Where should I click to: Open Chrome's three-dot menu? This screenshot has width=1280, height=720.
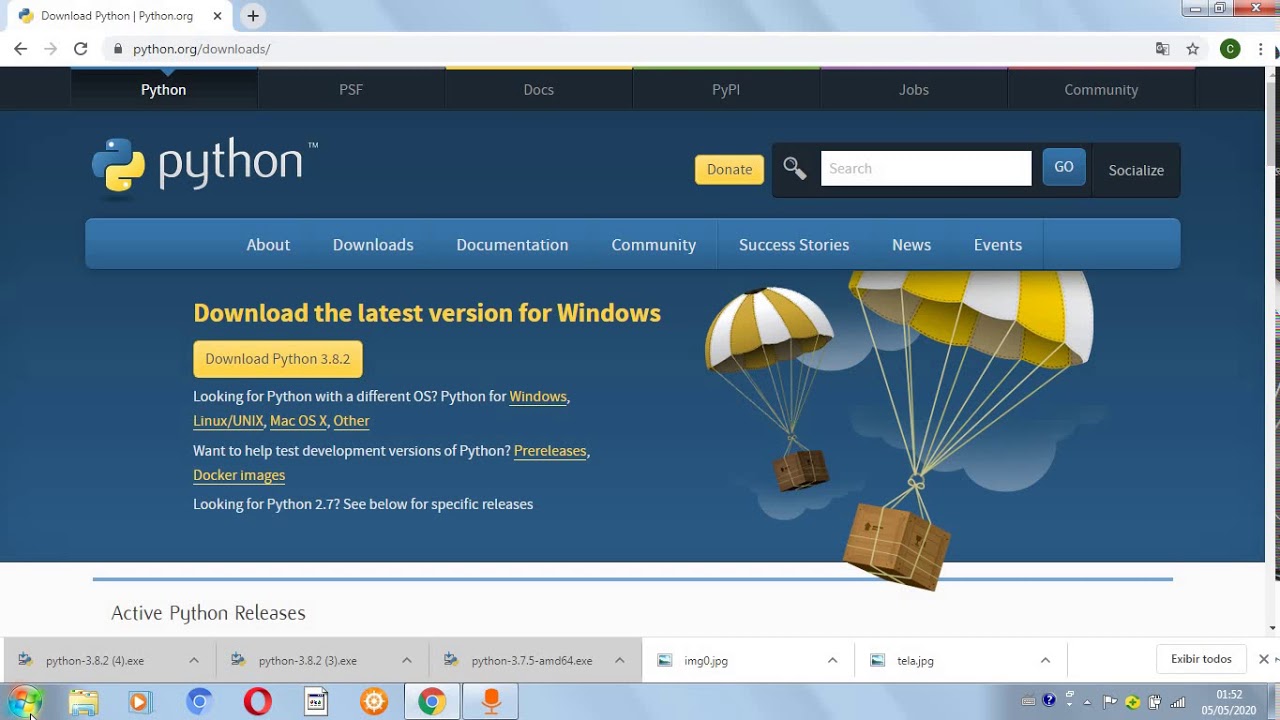click(1261, 49)
